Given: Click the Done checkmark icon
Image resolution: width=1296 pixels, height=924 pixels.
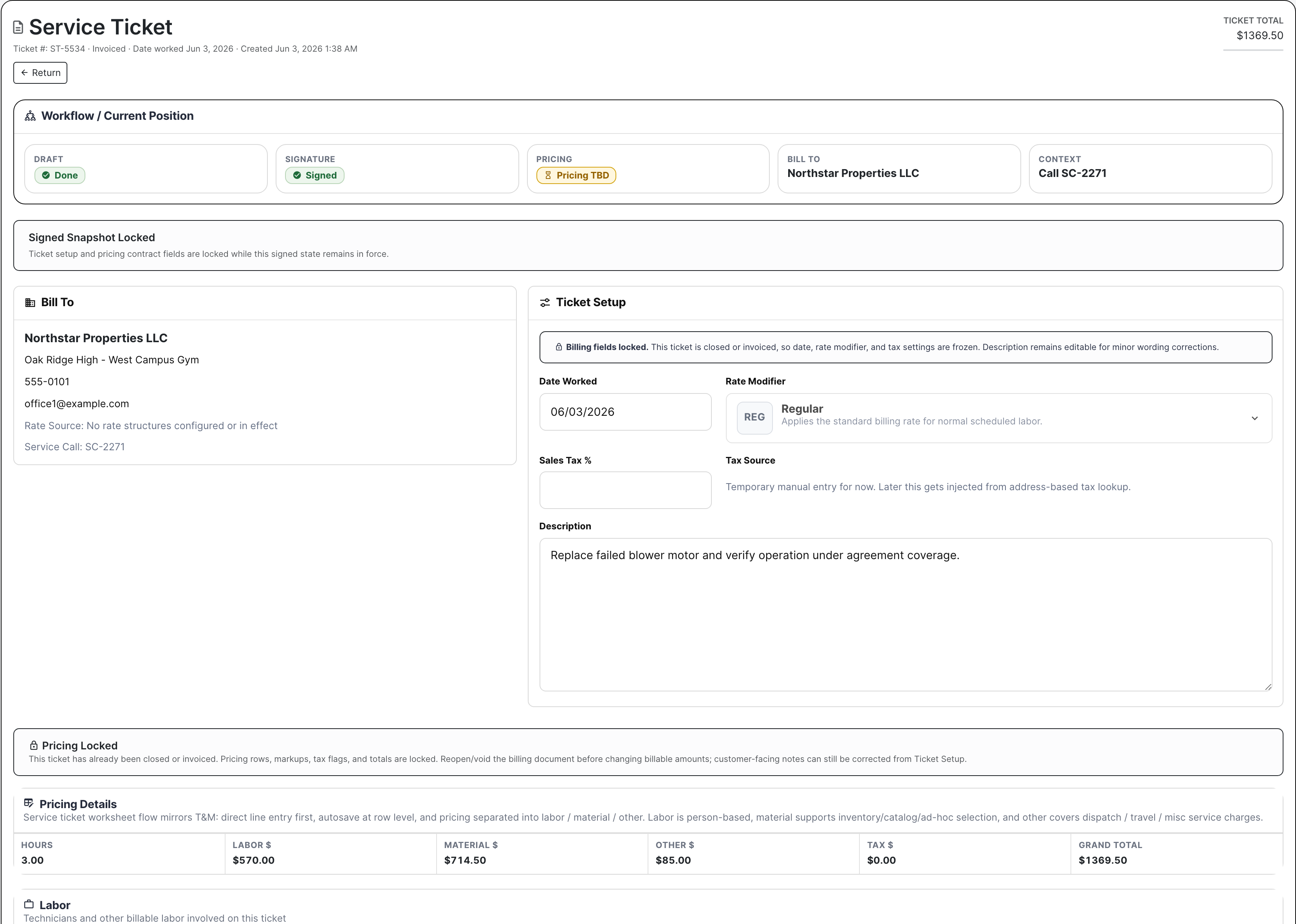Looking at the screenshot, I should pos(46,175).
